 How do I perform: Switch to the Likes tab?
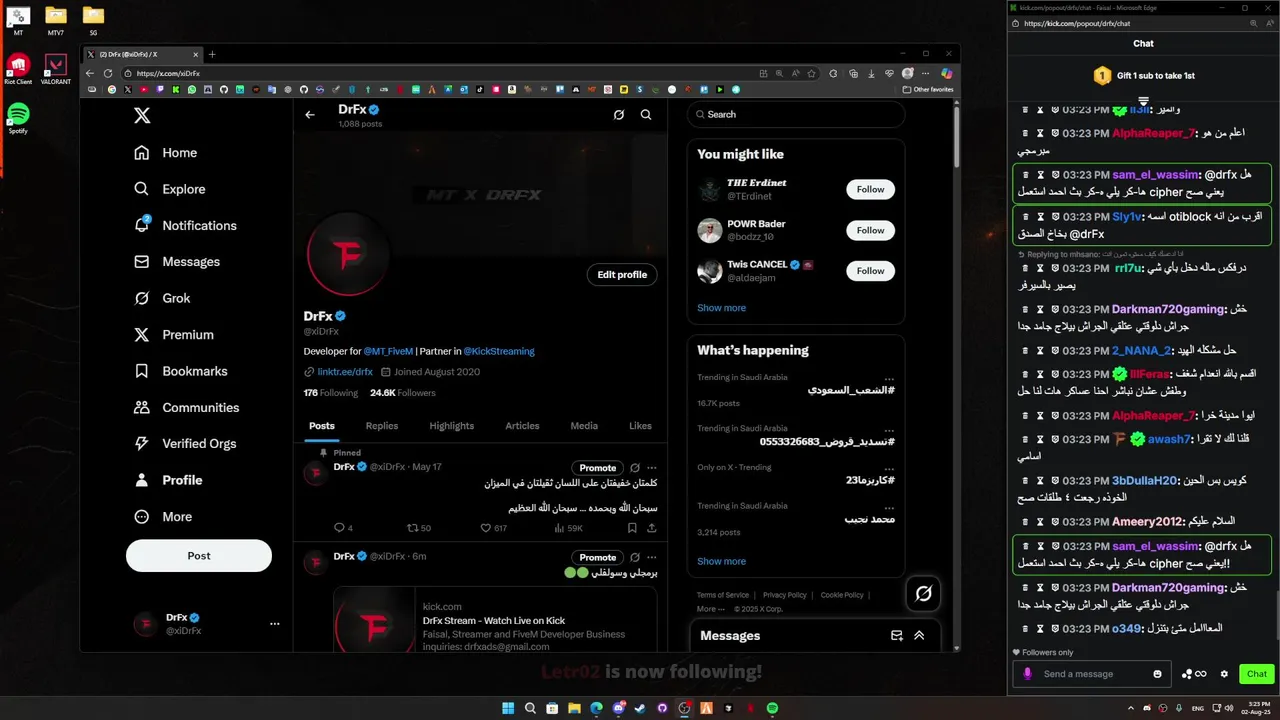(640, 426)
